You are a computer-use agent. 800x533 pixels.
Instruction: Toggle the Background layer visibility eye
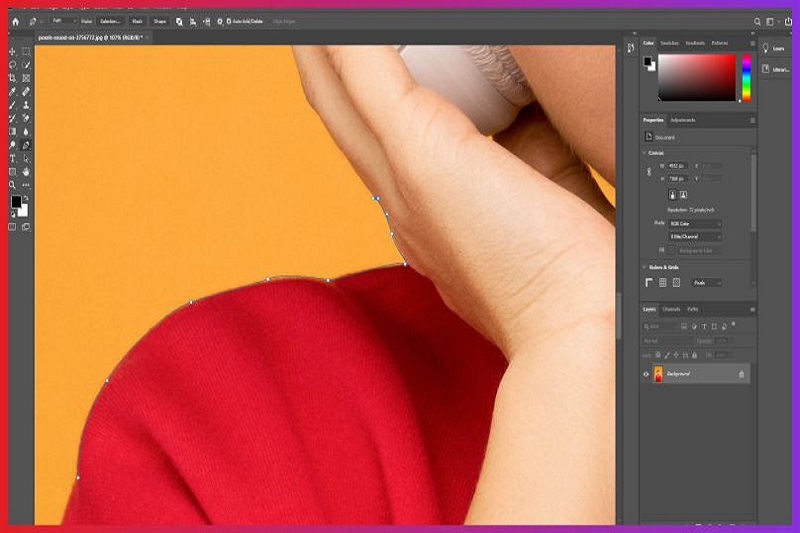(646, 374)
